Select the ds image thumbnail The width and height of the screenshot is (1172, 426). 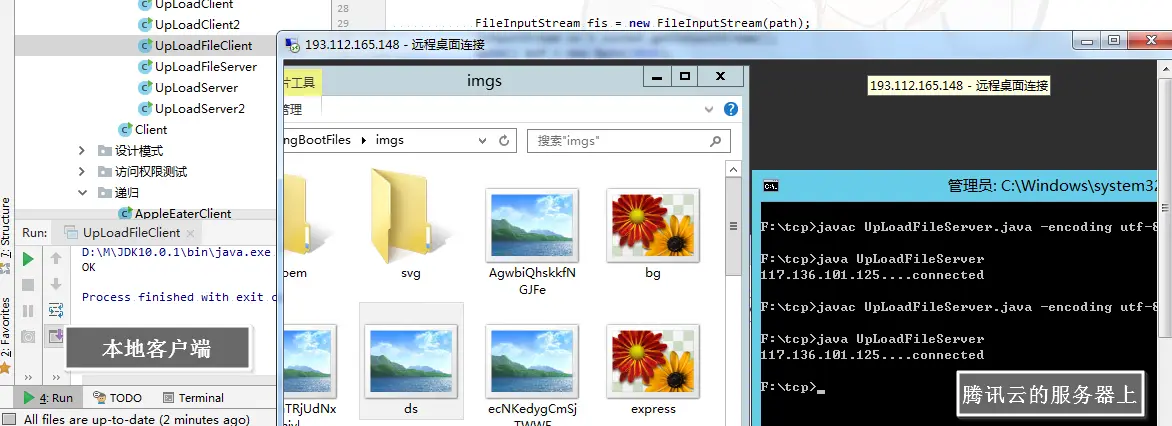click(x=410, y=360)
